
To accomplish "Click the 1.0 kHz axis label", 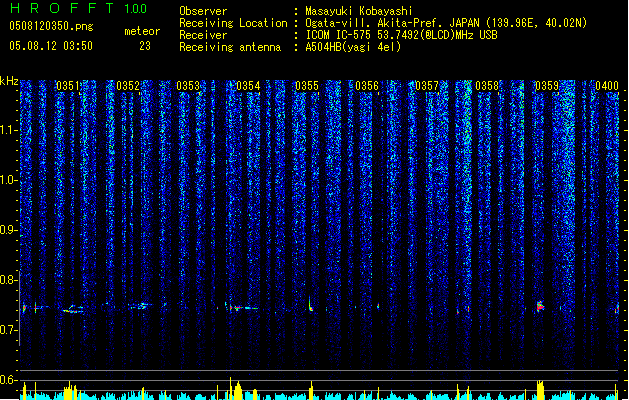I will [x=9, y=180].
